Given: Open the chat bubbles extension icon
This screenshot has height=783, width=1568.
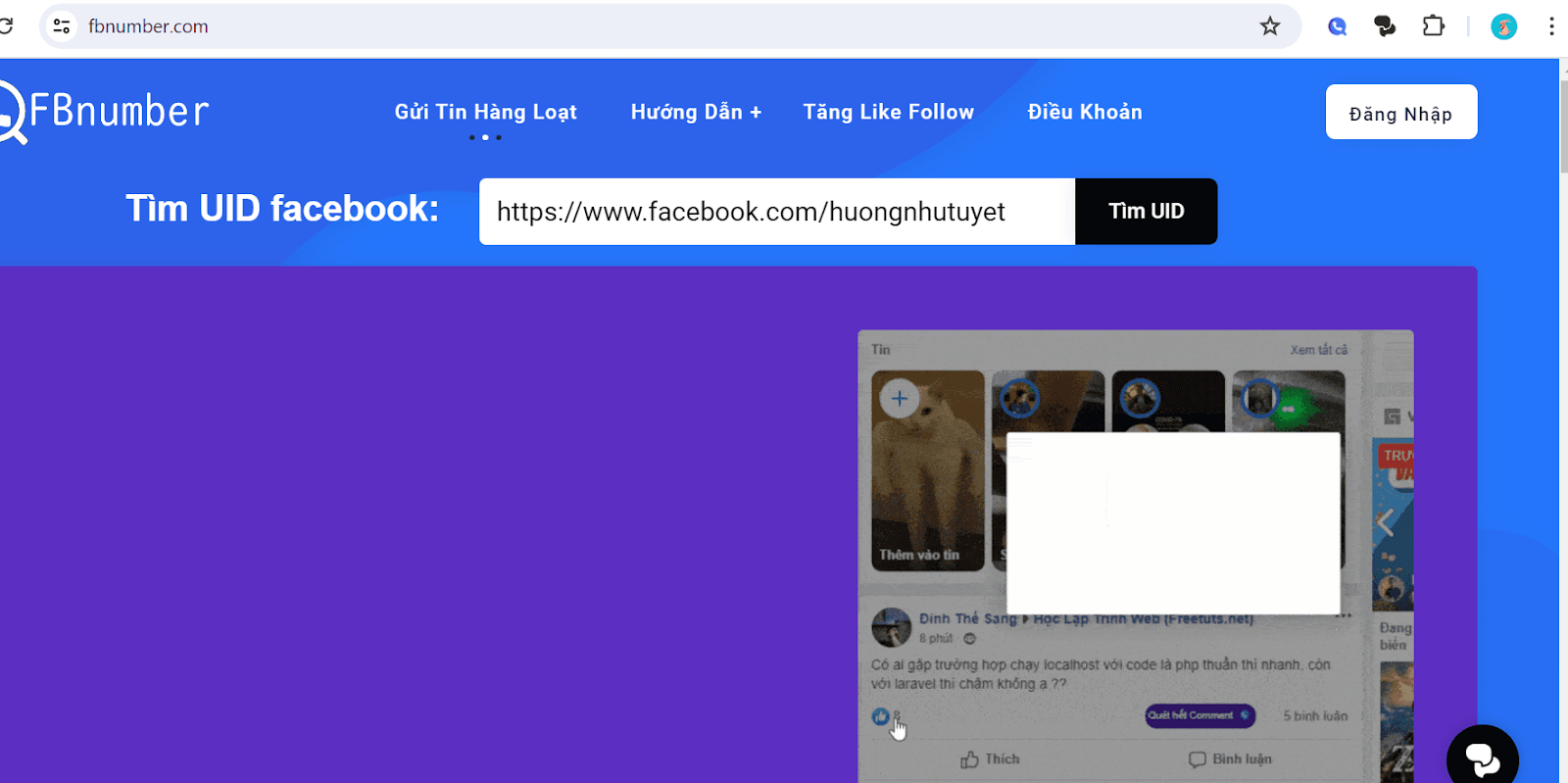Looking at the screenshot, I should (x=1385, y=26).
